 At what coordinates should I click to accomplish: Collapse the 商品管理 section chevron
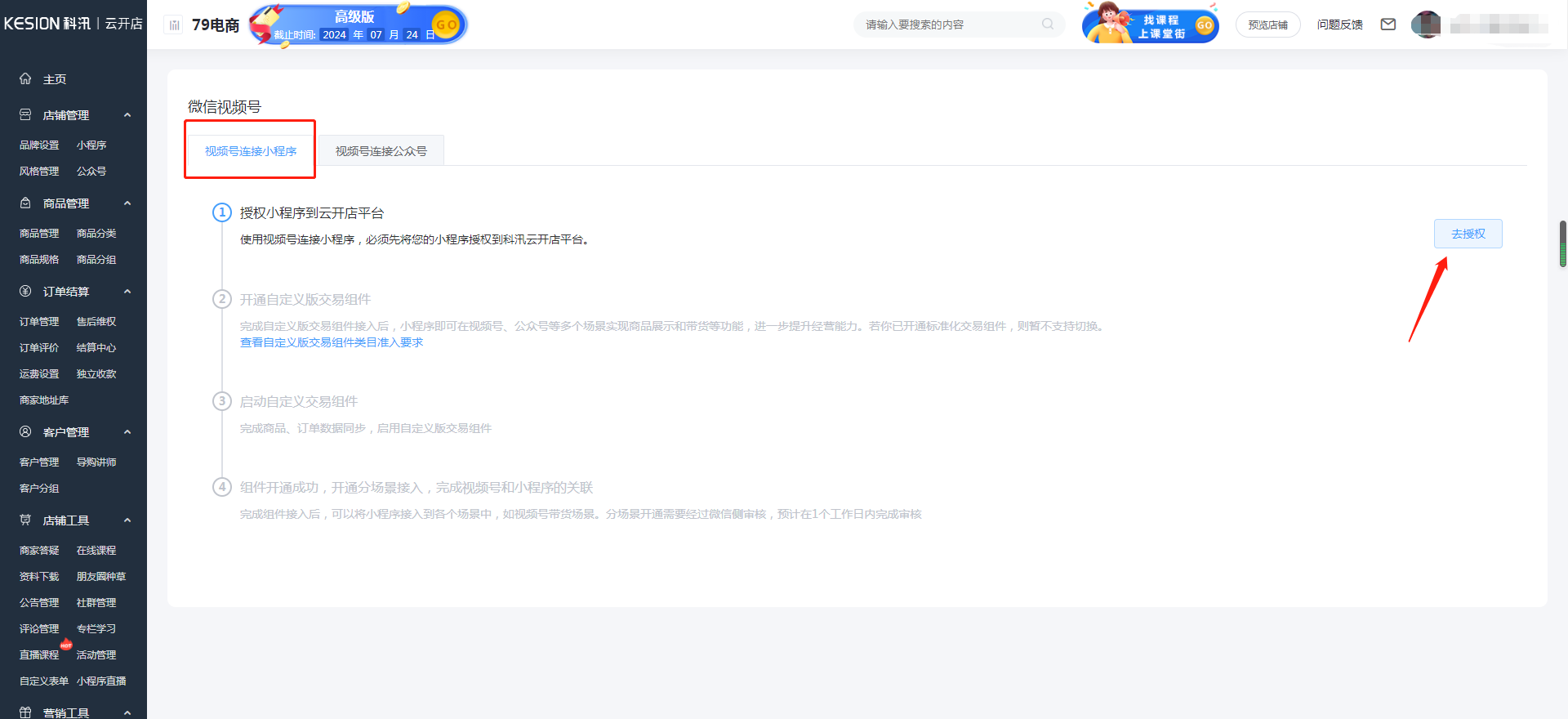point(127,203)
